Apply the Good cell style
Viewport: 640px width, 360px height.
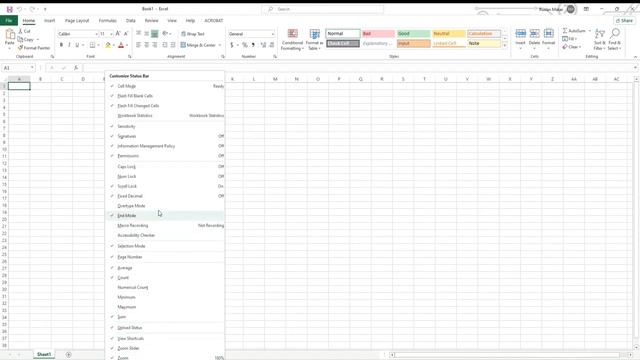pos(413,33)
